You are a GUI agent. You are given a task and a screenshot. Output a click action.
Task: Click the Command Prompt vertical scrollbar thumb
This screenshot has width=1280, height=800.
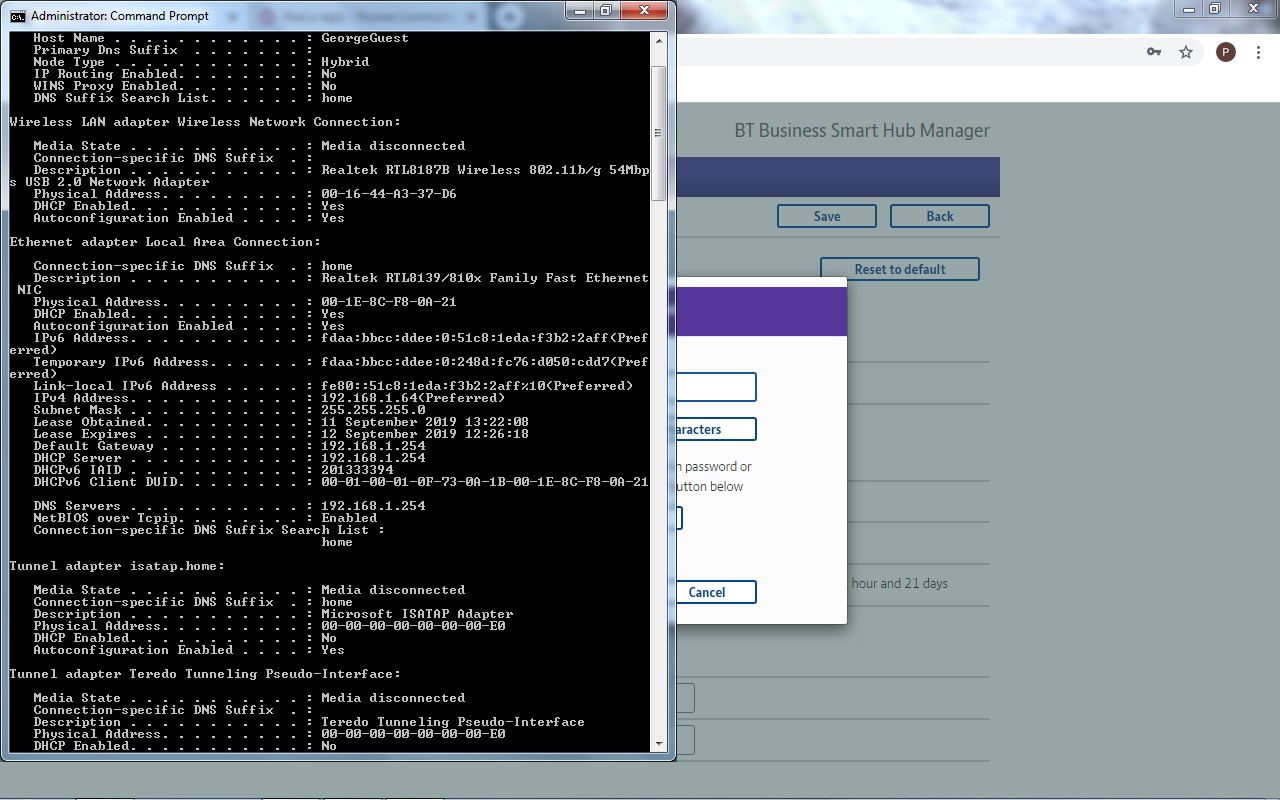click(658, 133)
